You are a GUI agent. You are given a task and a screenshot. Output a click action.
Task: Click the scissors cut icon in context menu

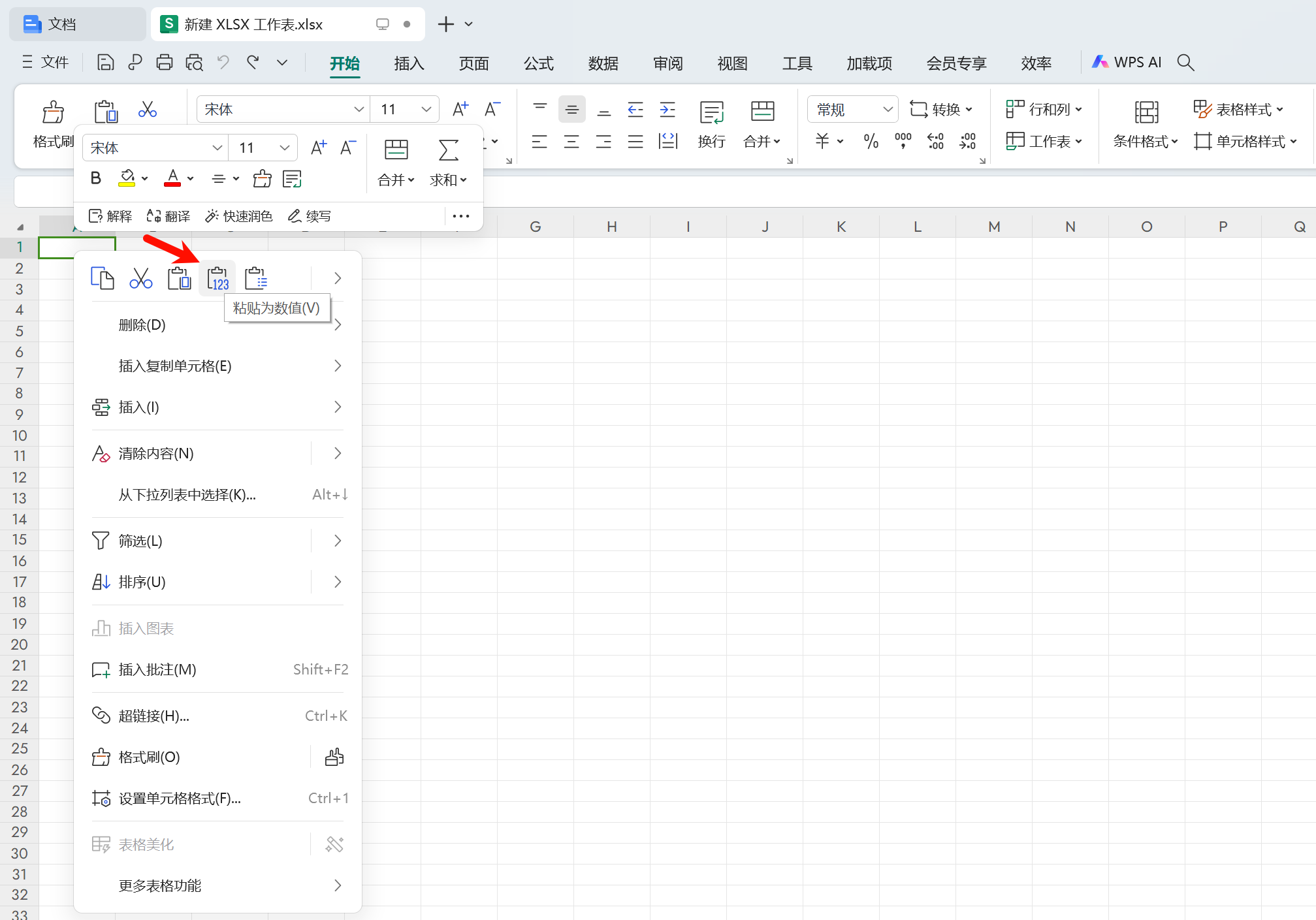coord(140,279)
